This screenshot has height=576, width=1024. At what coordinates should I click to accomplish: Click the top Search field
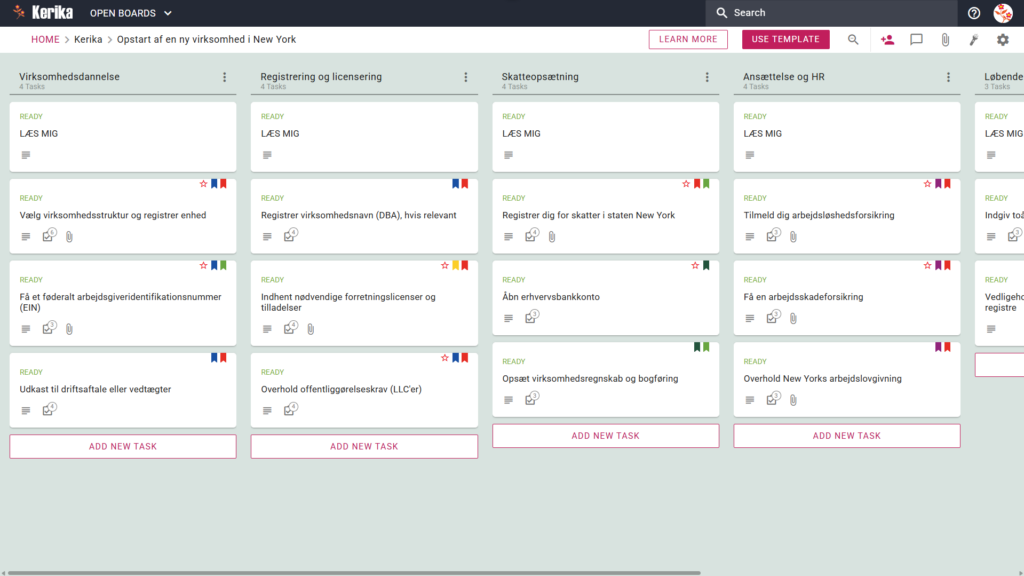831,12
